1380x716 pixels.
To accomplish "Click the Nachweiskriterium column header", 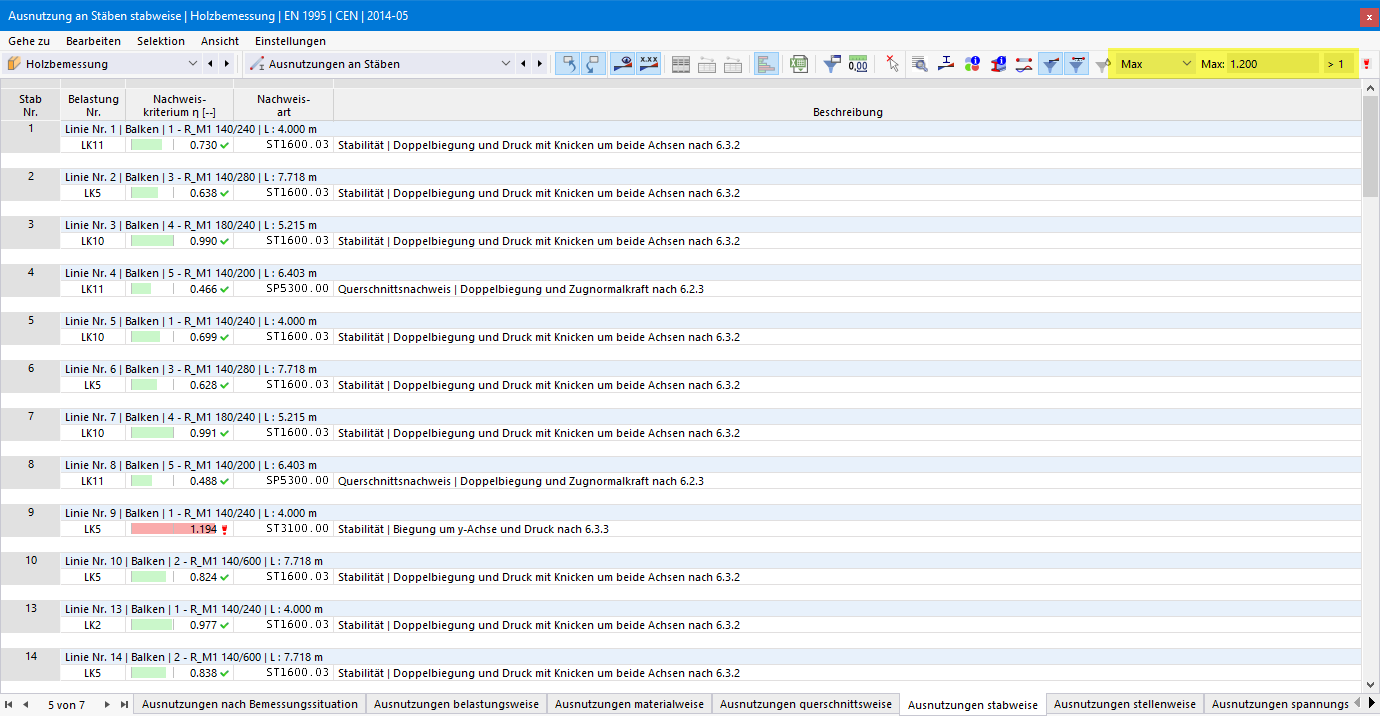I will tap(180, 105).
